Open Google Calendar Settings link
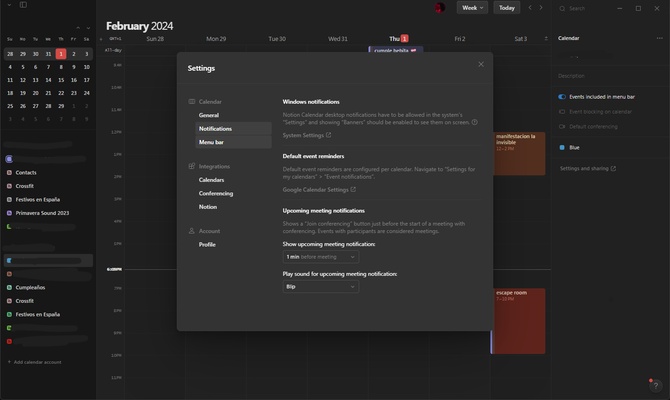 [319, 190]
